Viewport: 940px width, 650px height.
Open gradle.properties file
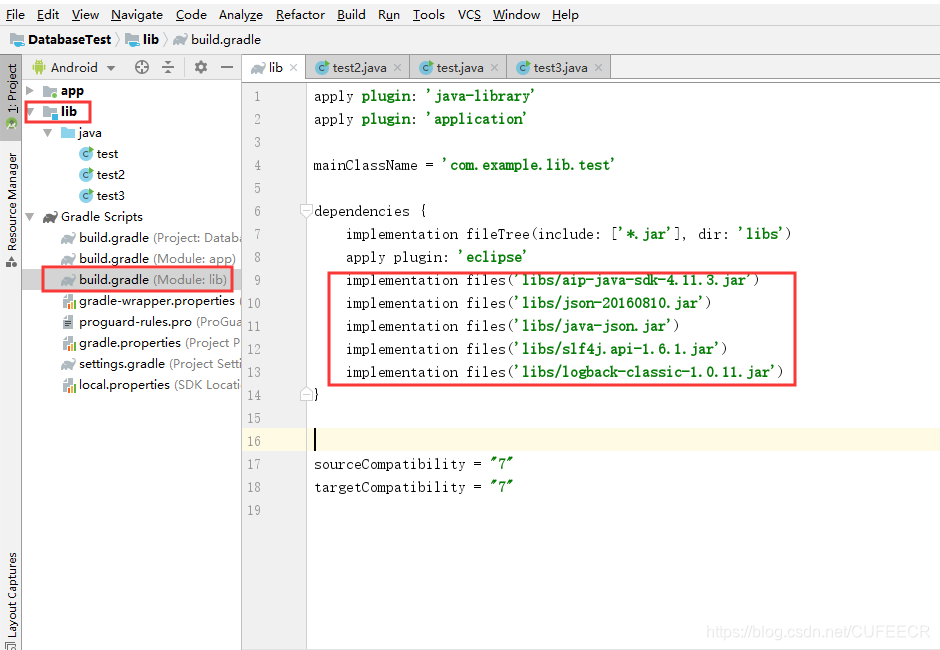pyautogui.click(x=150, y=342)
